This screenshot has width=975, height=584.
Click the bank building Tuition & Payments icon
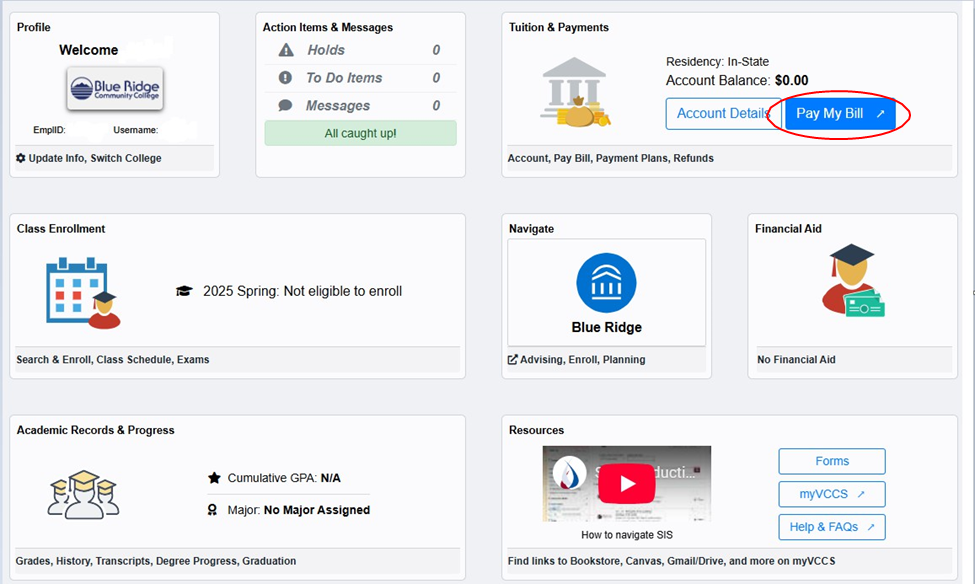[575, 93]
